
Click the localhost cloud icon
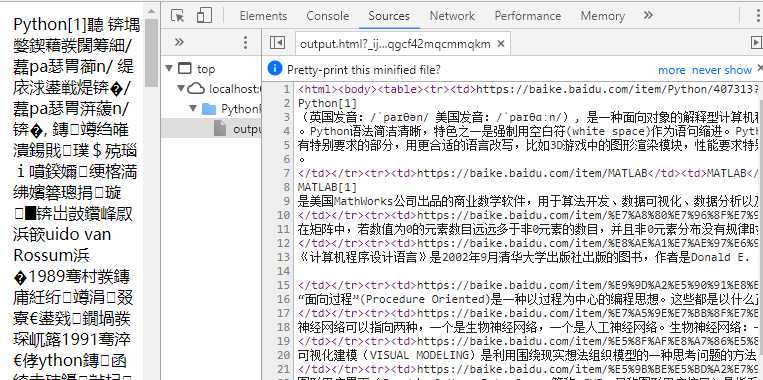point(196,89)
